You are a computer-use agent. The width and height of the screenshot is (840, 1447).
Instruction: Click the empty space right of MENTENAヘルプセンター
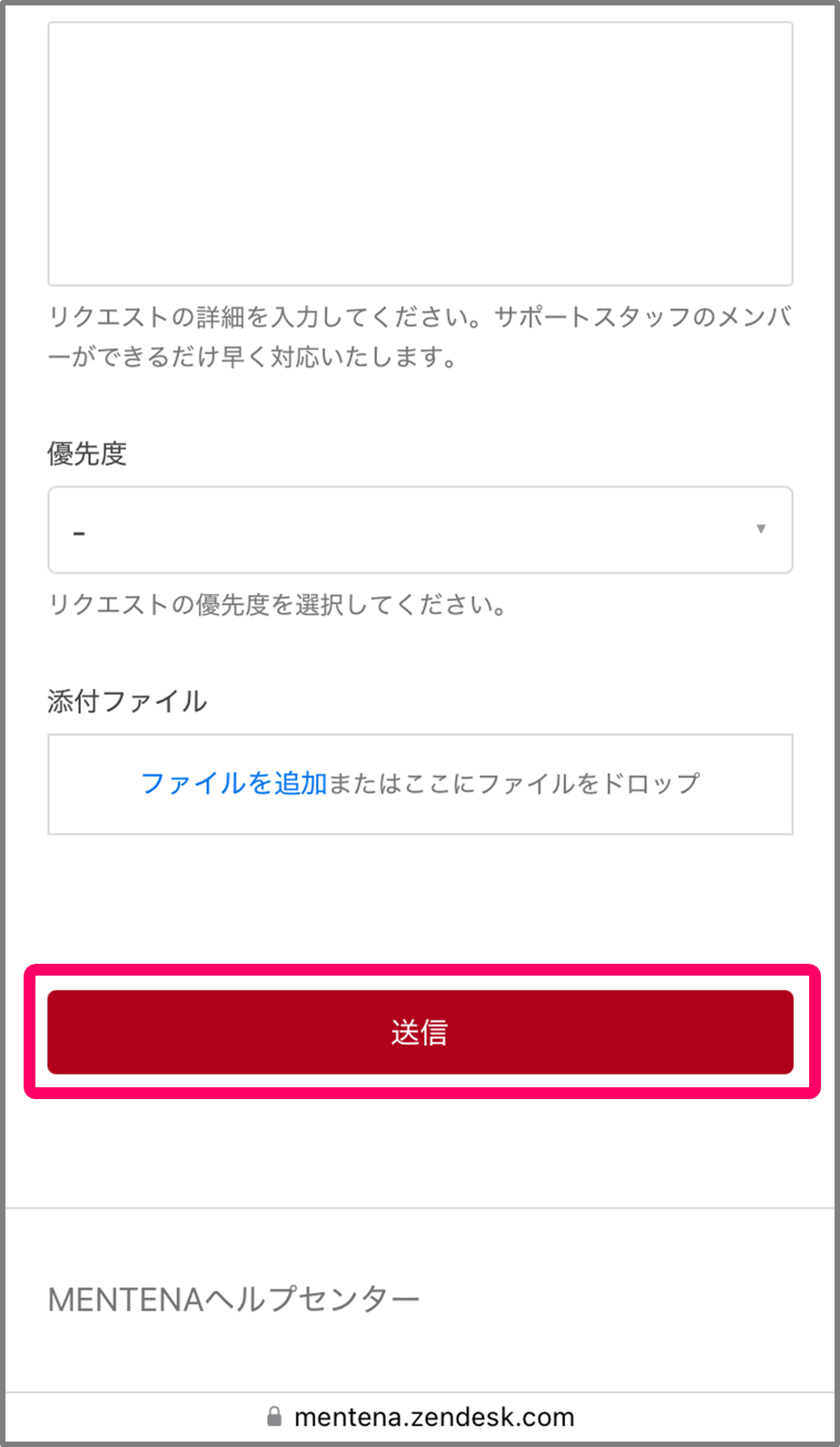coord(627,1299)
